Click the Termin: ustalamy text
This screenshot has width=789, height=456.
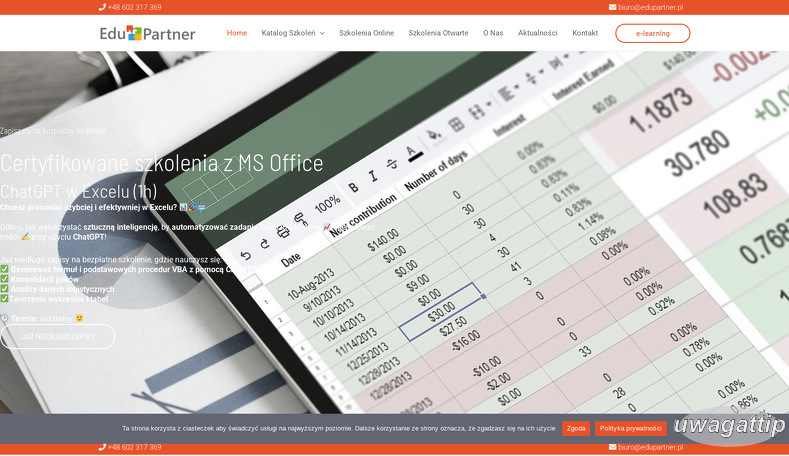pos(42,318)
